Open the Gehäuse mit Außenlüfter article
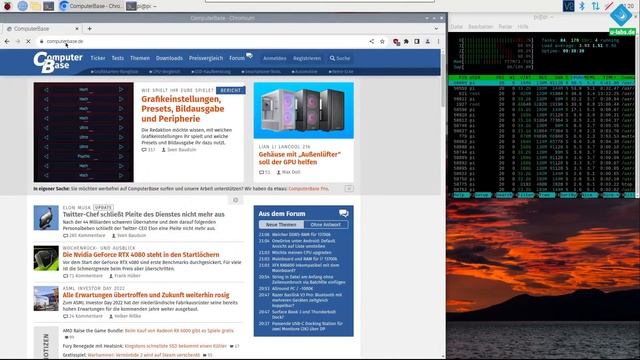This screenshot has width=640, height=360. click(300, 158)
